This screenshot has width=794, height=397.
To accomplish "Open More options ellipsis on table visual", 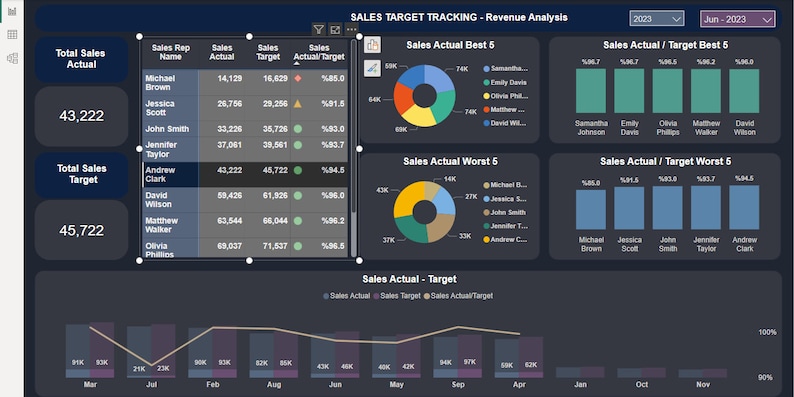I will coord(351,30).
